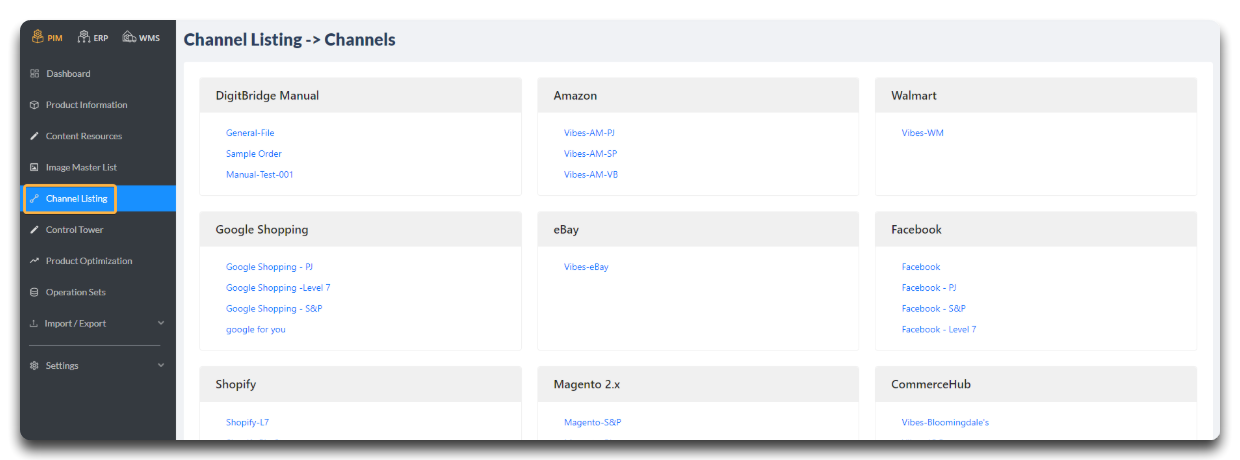The image size is (1240, 460).
Task: Click the Operation Sets database icon
Action: [34, 292]
